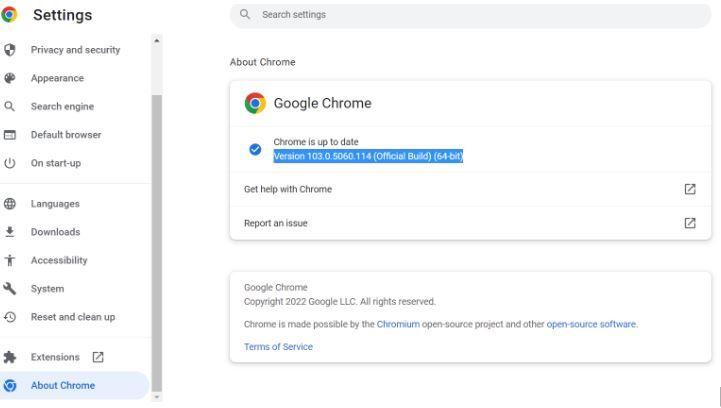Screen dimensions: 721x408
Task: Click the Privacy and security shield icon
Action: point(10,50)
